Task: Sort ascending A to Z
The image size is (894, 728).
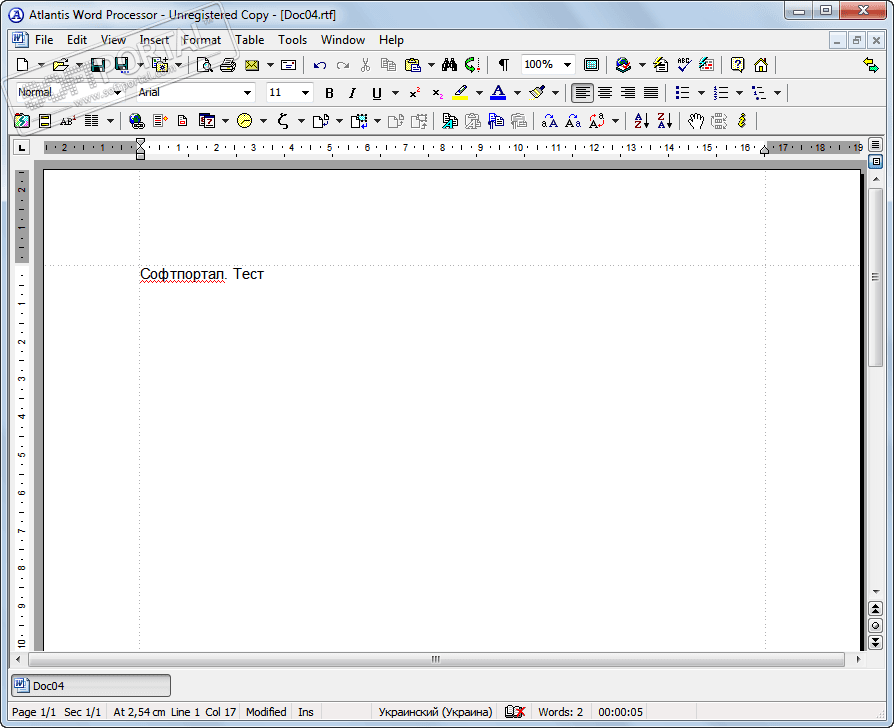Action: (641, 121)
